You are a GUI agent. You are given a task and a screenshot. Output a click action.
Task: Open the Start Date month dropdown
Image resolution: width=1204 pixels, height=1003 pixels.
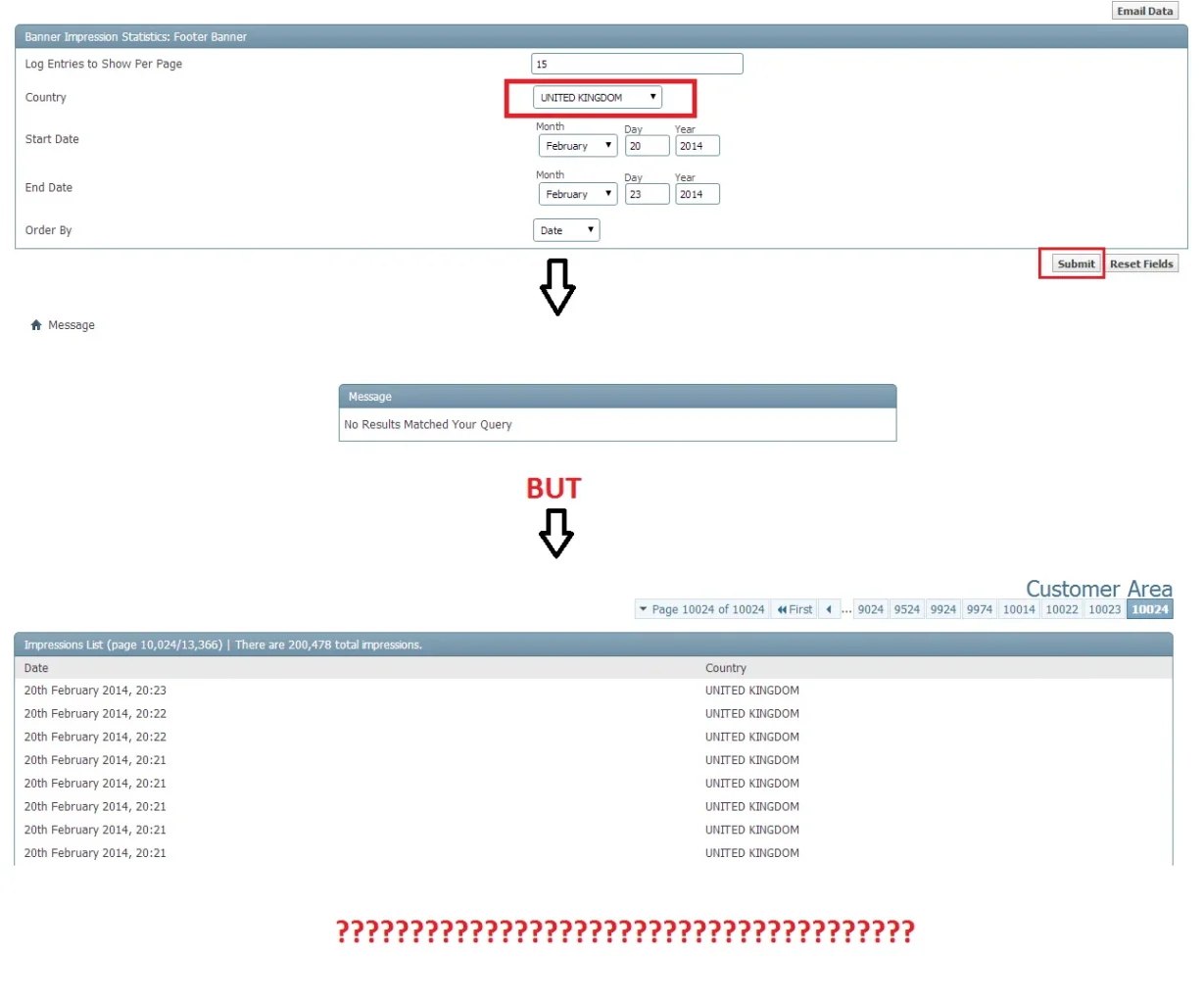pyautogui.click(x=578, y=146)
